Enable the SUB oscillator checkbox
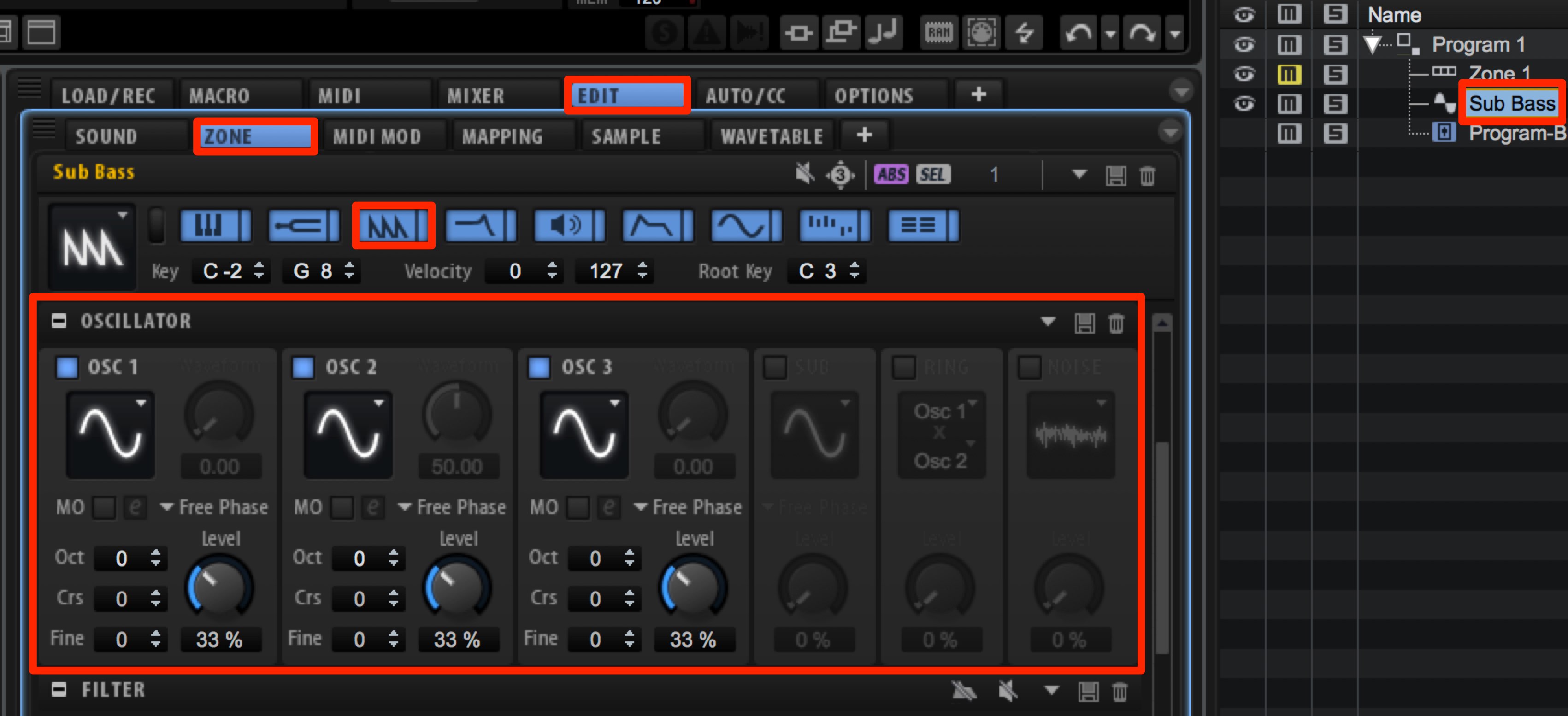This screenshot has width=1568, height=716. pyautogui.click(x=775, y=367)
